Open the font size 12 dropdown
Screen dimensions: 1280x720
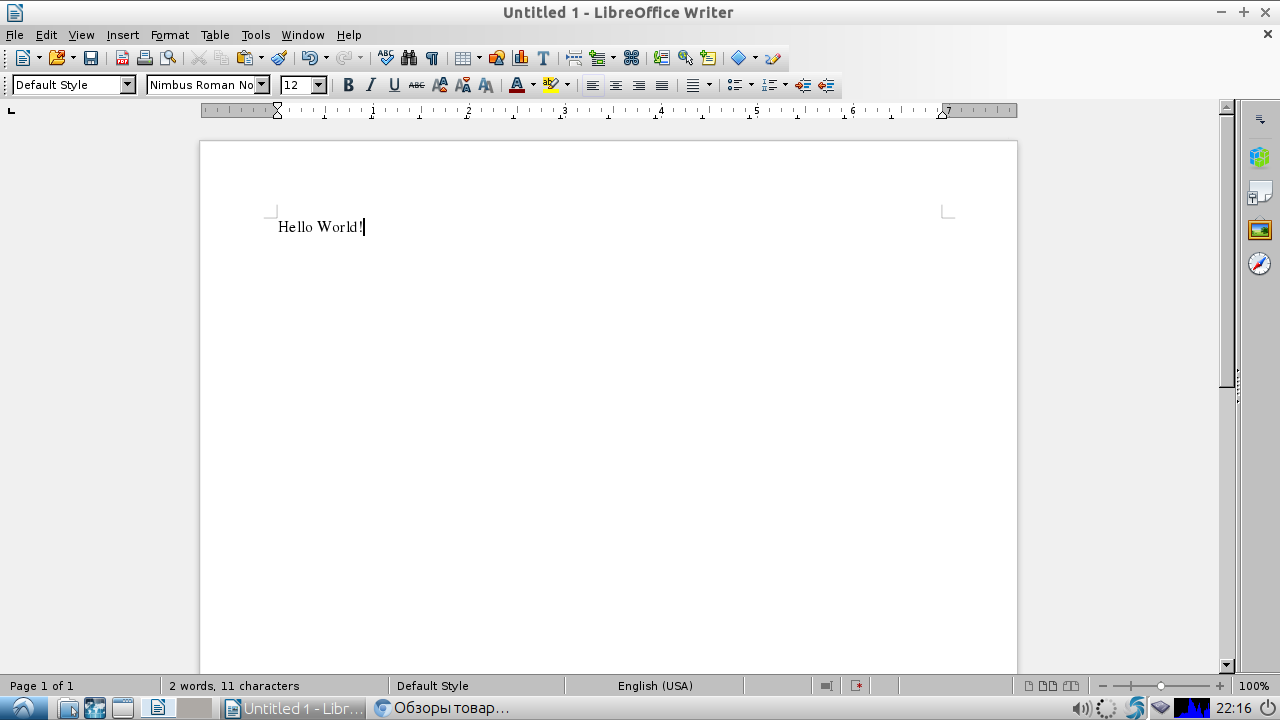(319, 85)
